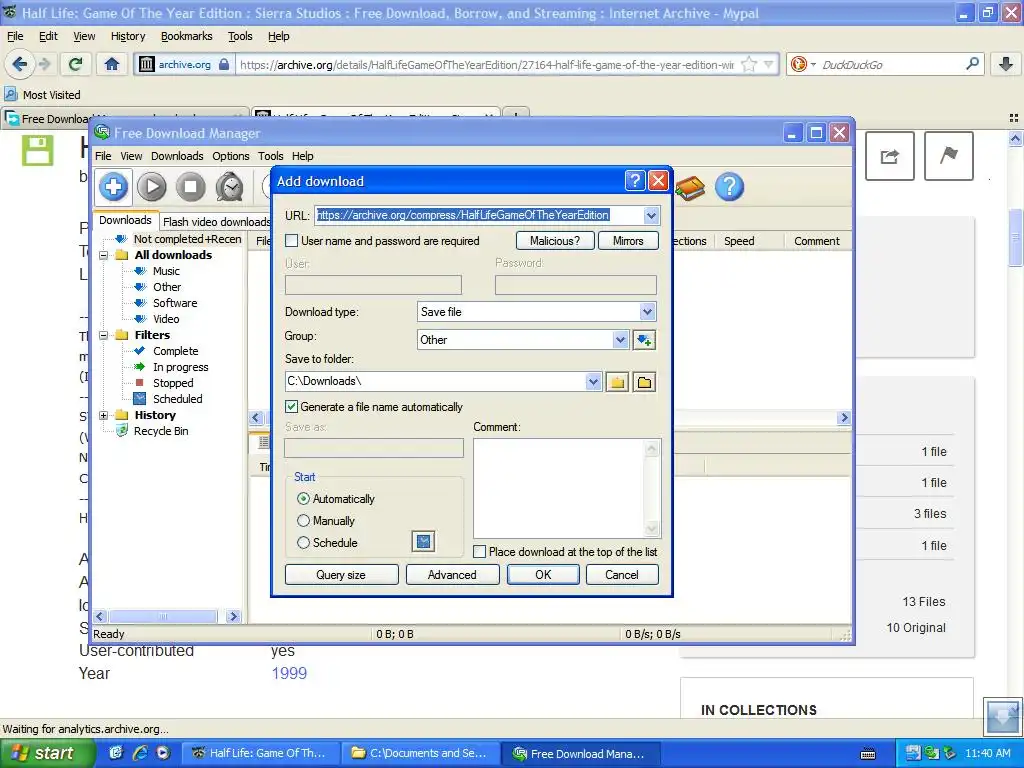Select the Scheduled filter
This screenshot has width=1024, height=768.
178,399
